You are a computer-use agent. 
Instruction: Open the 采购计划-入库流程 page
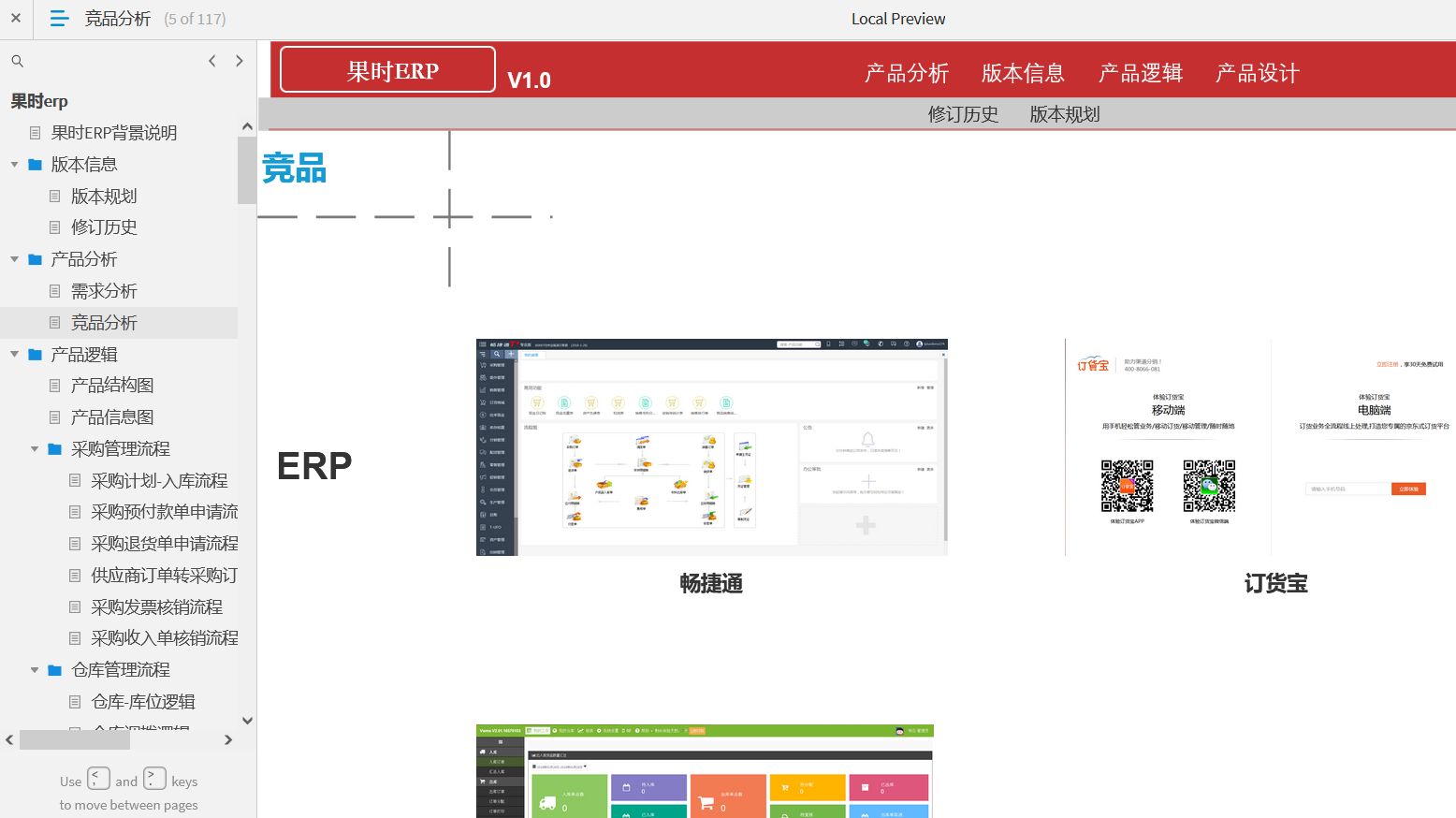tap(159, 481)
